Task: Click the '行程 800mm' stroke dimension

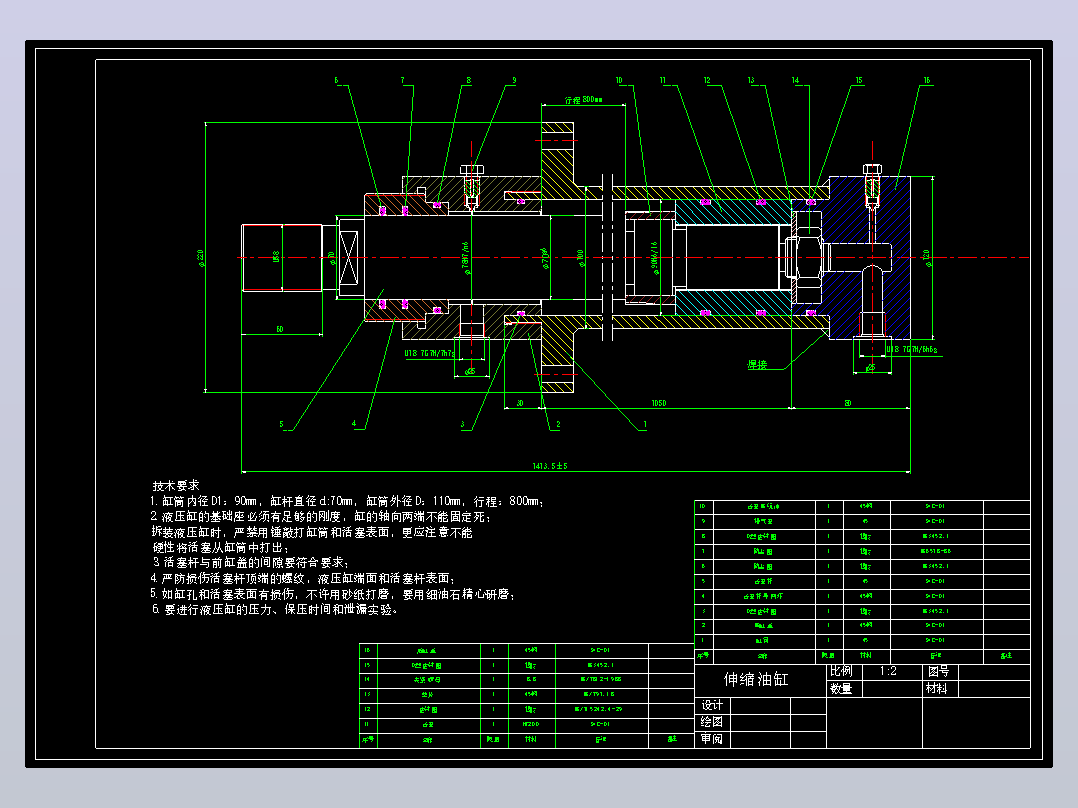Action: (584, 100)
